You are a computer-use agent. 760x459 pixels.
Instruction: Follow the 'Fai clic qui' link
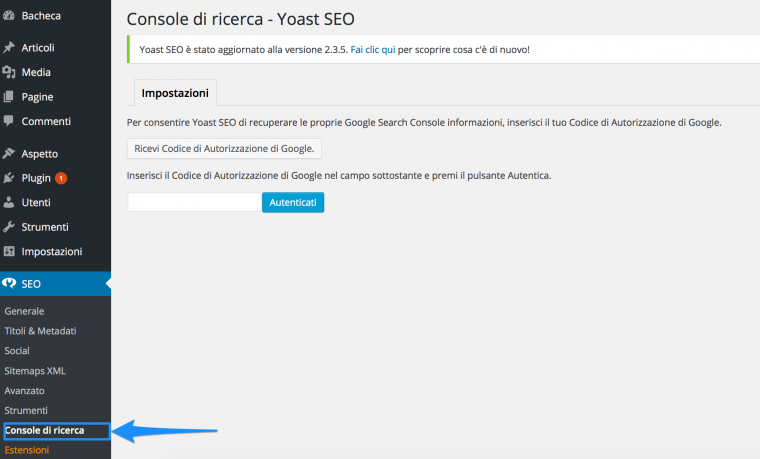pyautogui.click(x=373, y=49)
